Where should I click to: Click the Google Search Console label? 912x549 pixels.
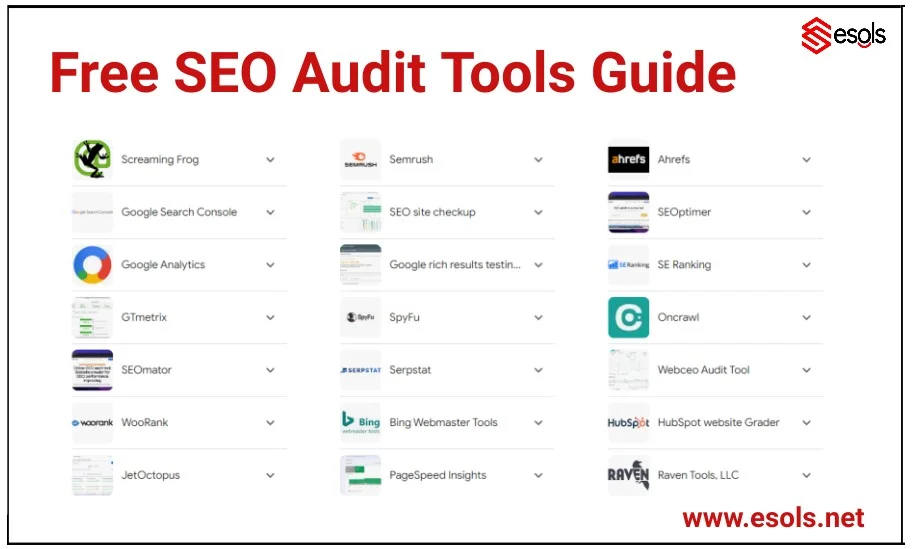click(x=179, y=212)
